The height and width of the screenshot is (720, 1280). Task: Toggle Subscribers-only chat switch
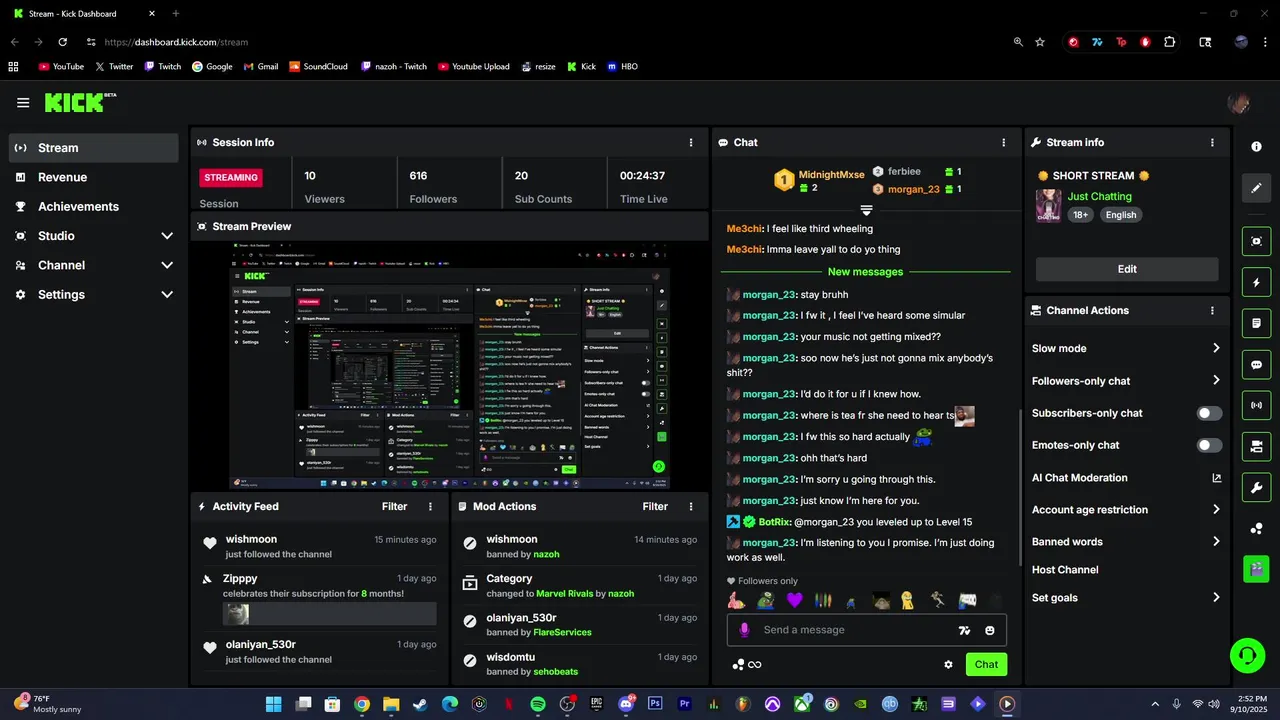(1209, 413)
